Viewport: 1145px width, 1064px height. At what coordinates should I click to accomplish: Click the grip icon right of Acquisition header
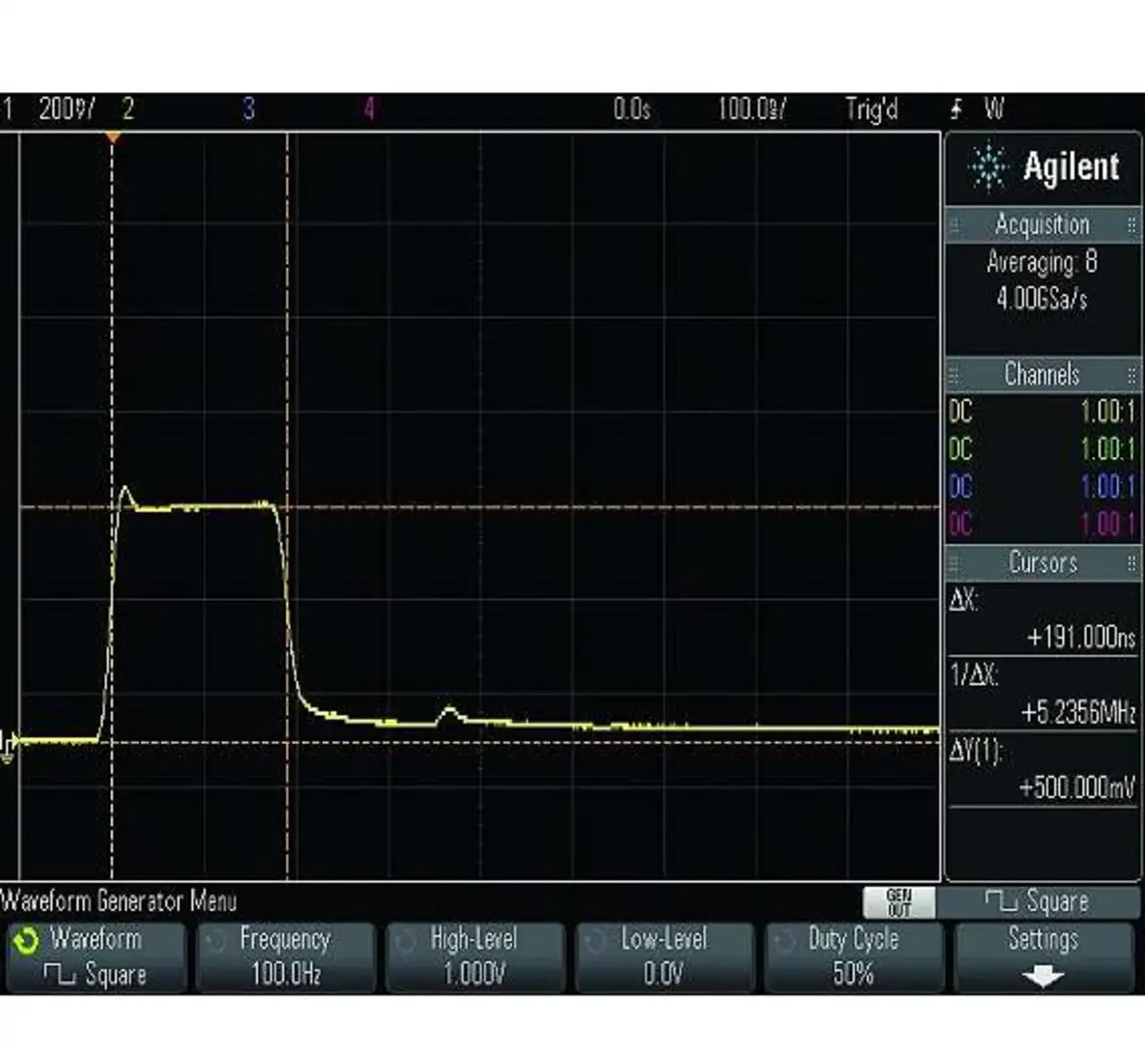(x=1132, y=224)
